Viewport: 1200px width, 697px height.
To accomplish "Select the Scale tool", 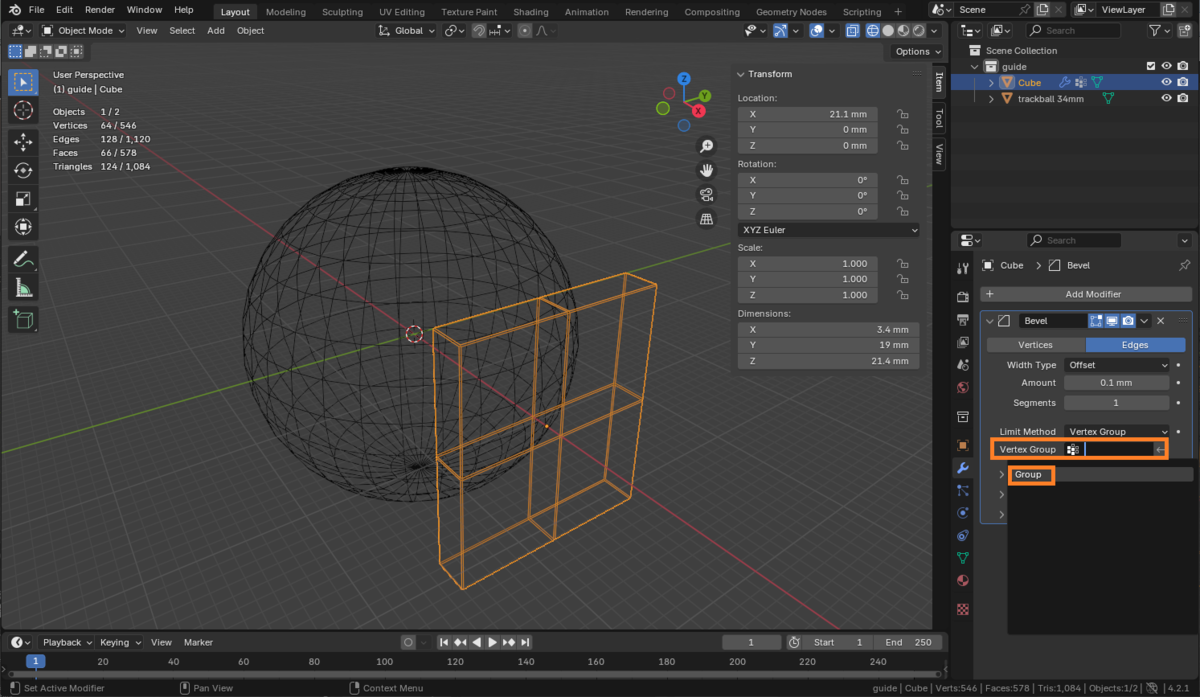I will [23, 199].
